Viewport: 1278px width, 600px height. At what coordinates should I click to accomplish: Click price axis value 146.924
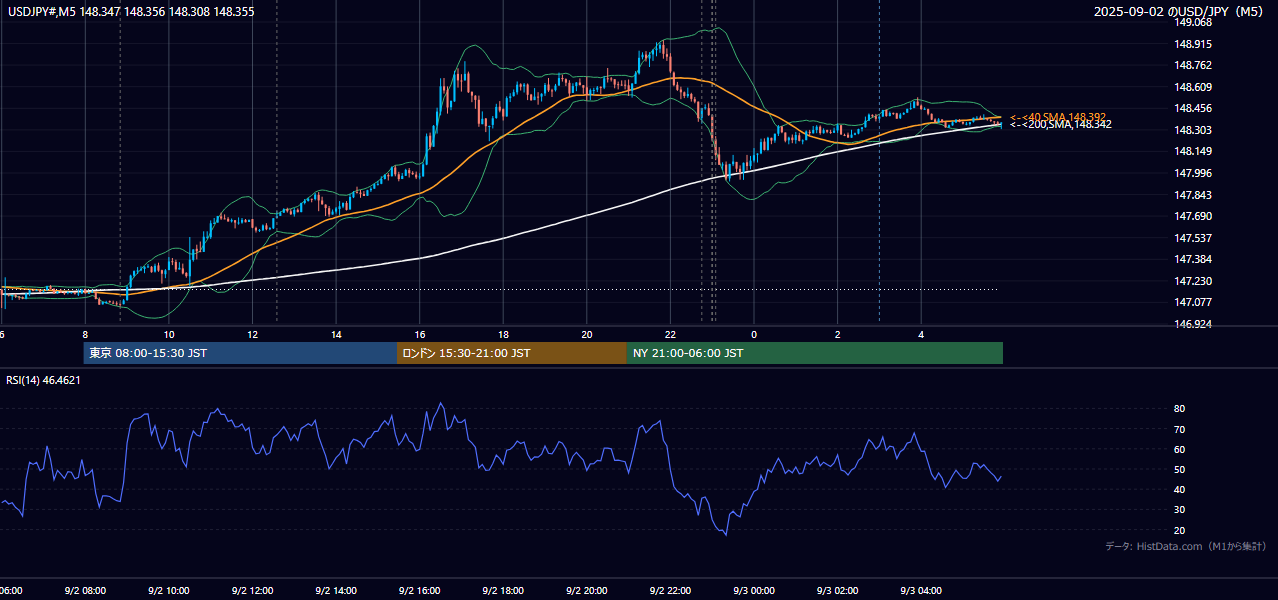click(x=1193, y=324)
